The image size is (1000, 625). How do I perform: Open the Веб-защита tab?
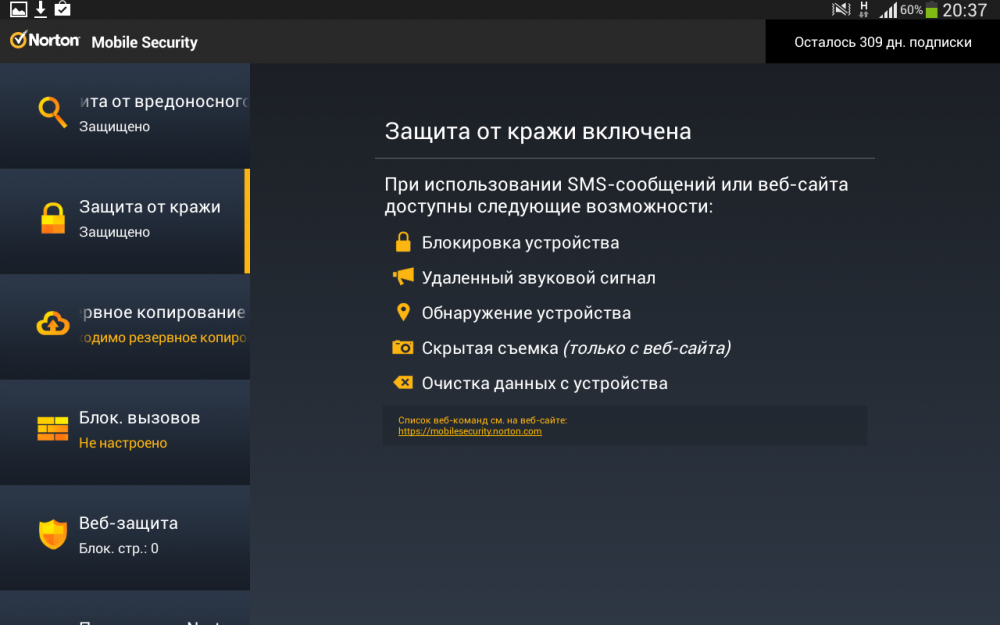tap(125, 537)
